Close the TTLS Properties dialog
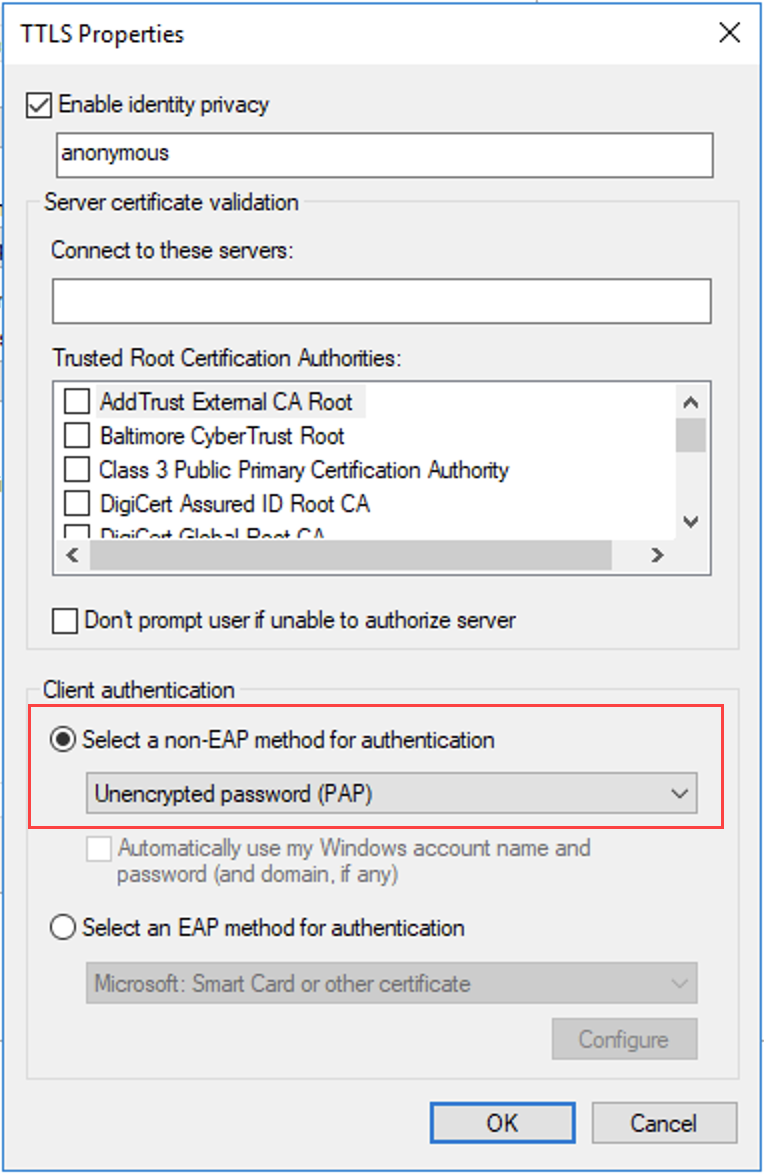764x1174 pixels. 730,33
